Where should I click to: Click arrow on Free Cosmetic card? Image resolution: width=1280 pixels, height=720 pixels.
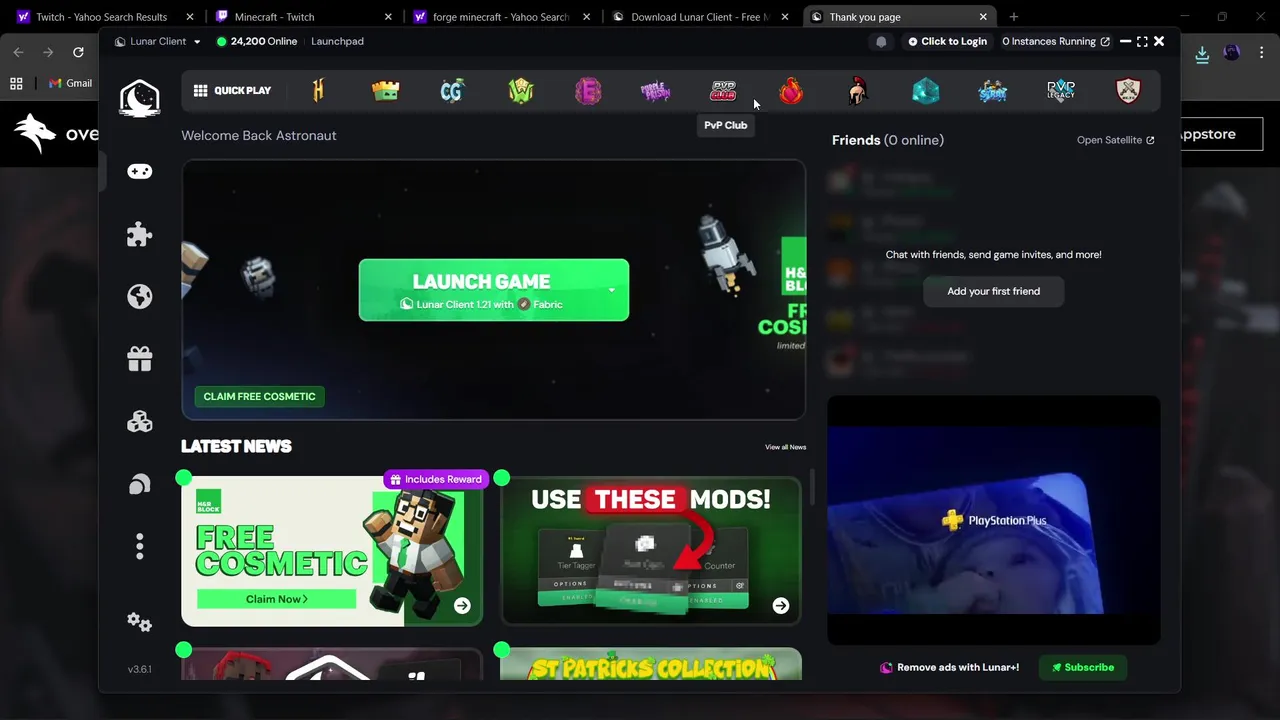pyautogui.click(x=462, y=605)
